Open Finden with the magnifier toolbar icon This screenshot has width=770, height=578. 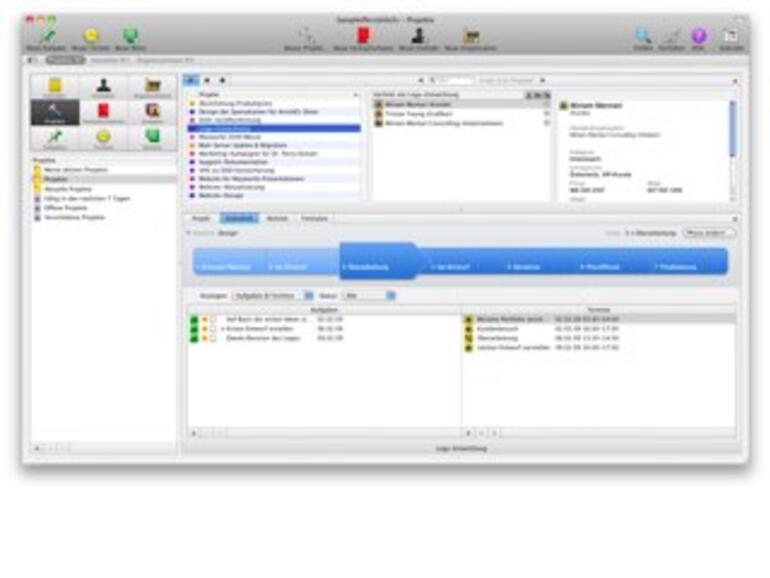(643, 35)
